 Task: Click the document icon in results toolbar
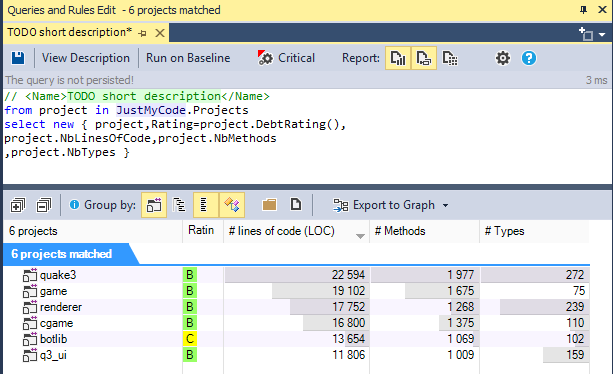[x=296, y=204]
